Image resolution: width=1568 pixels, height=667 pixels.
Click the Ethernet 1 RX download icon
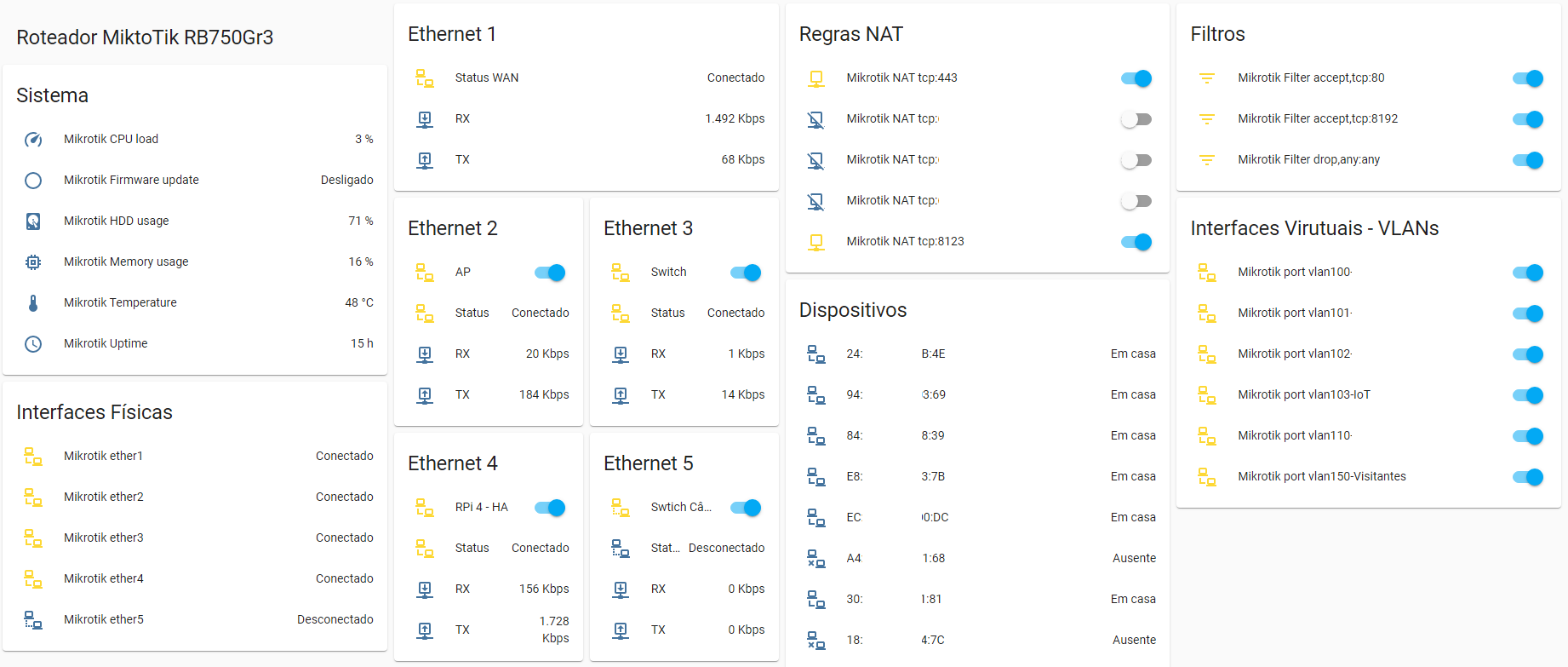(x=425, y=119)
